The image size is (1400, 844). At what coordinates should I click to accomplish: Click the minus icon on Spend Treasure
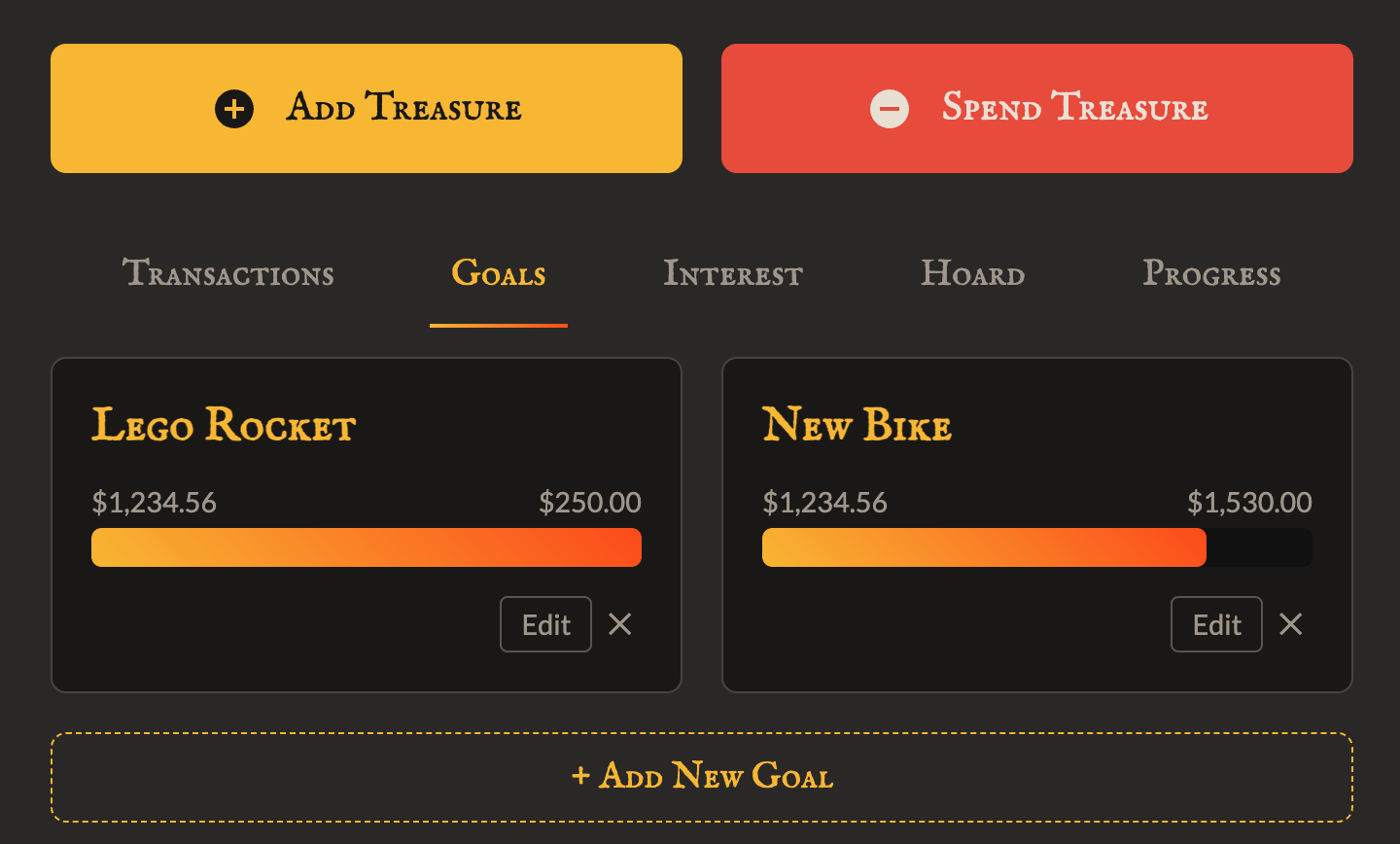click(890, 109)
